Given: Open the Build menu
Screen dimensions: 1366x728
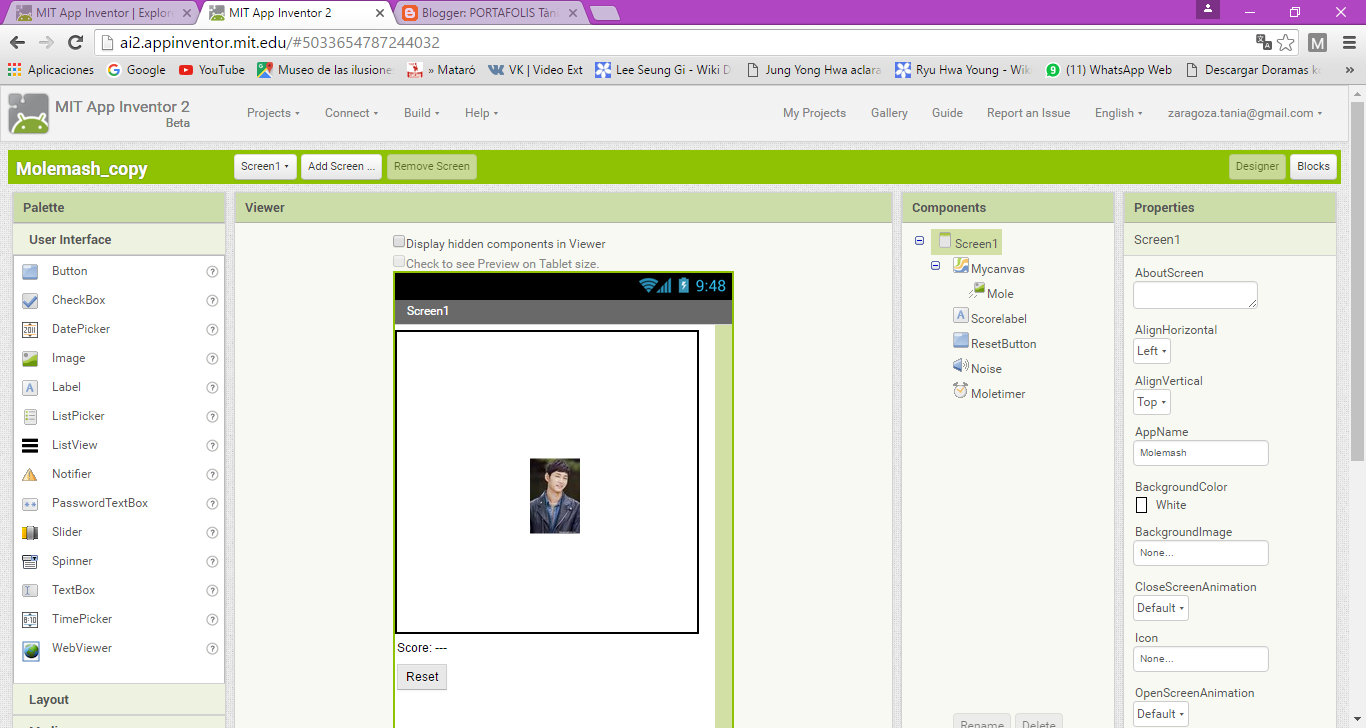Looking at the screenshot, I should pyautogui.click(x=422, y=113).
